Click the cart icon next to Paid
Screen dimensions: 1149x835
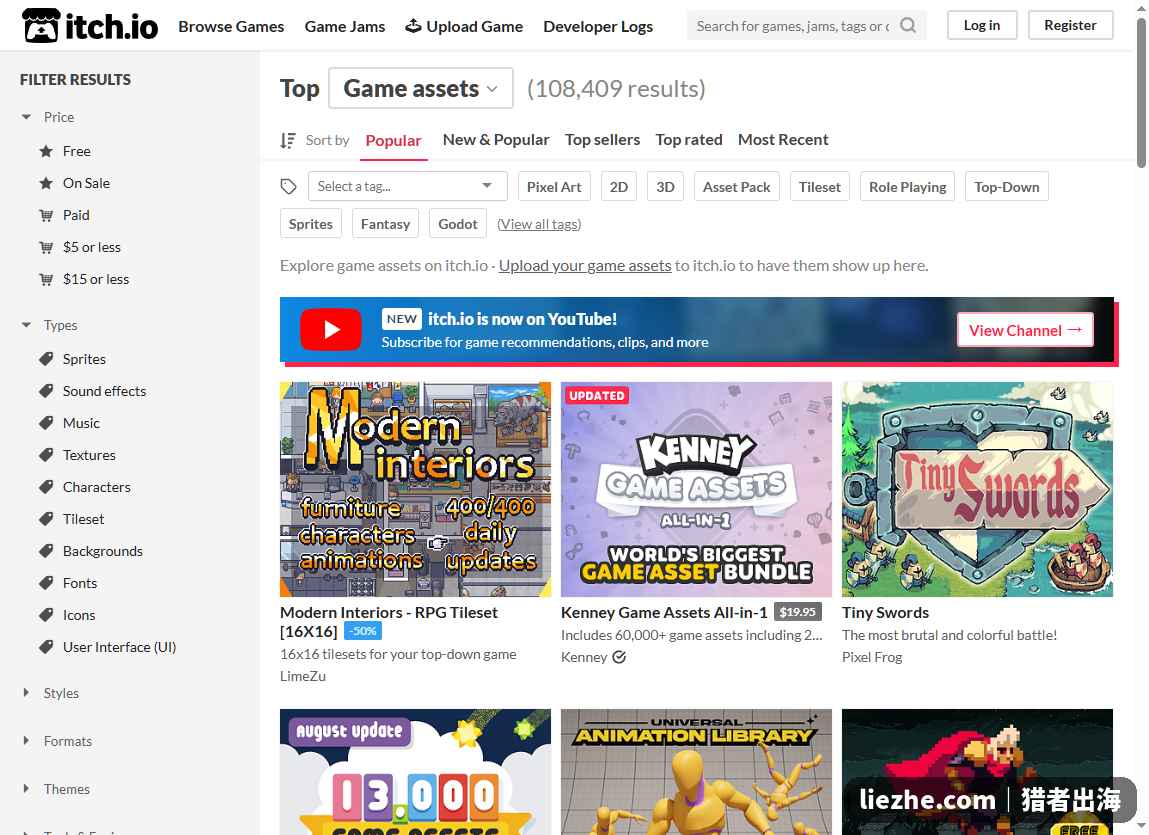46,216
